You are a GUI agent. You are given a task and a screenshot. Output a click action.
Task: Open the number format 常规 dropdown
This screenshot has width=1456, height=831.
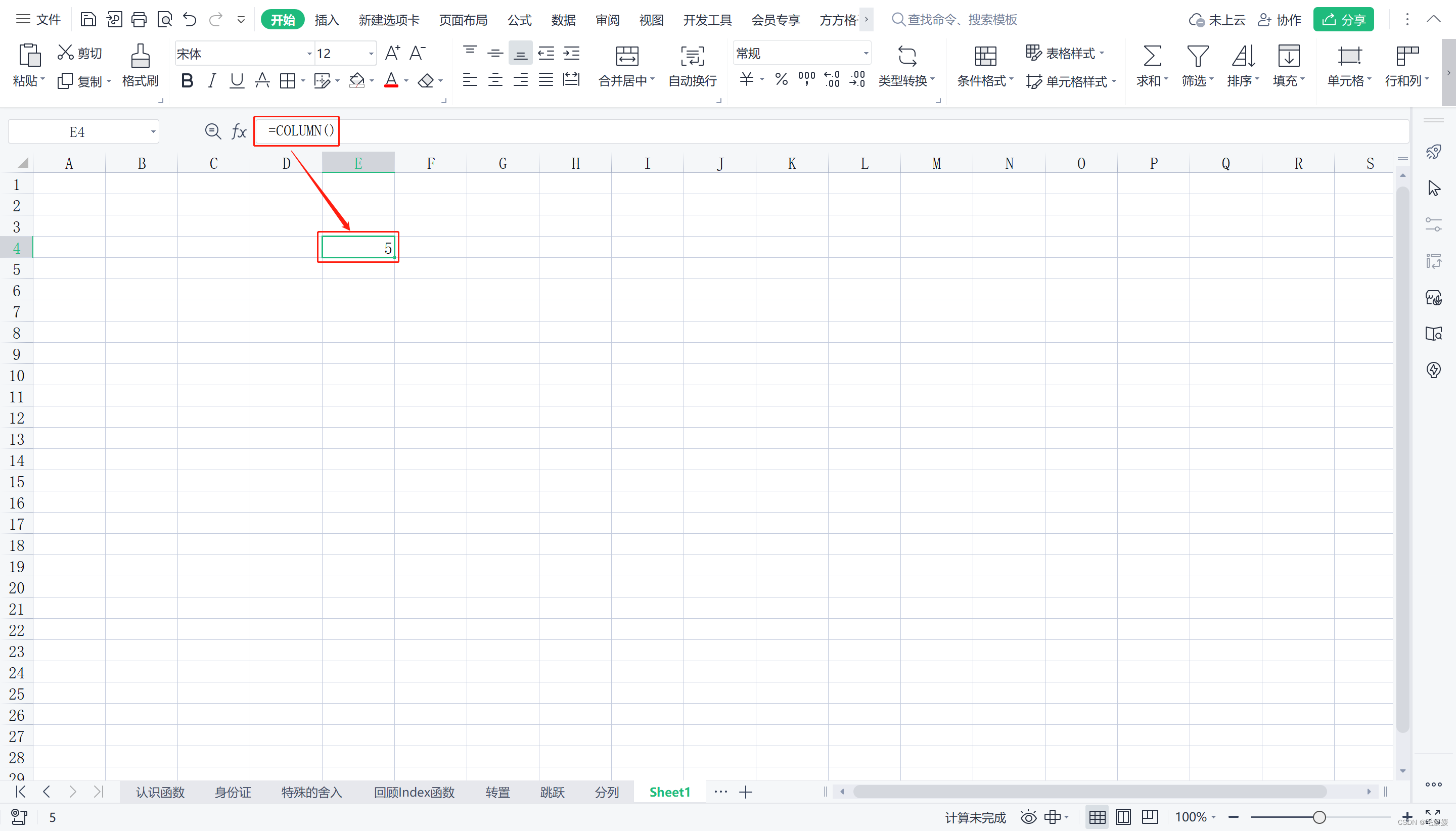click(866, 54)
